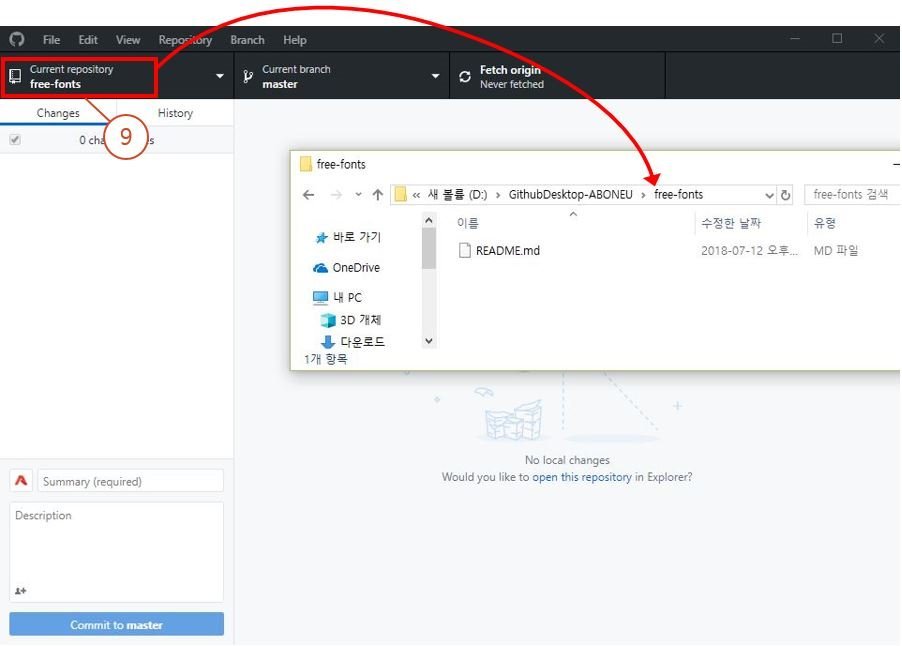Expand the Current branch master dropdown arrow
902x646 pixels.
coord(435,76)
